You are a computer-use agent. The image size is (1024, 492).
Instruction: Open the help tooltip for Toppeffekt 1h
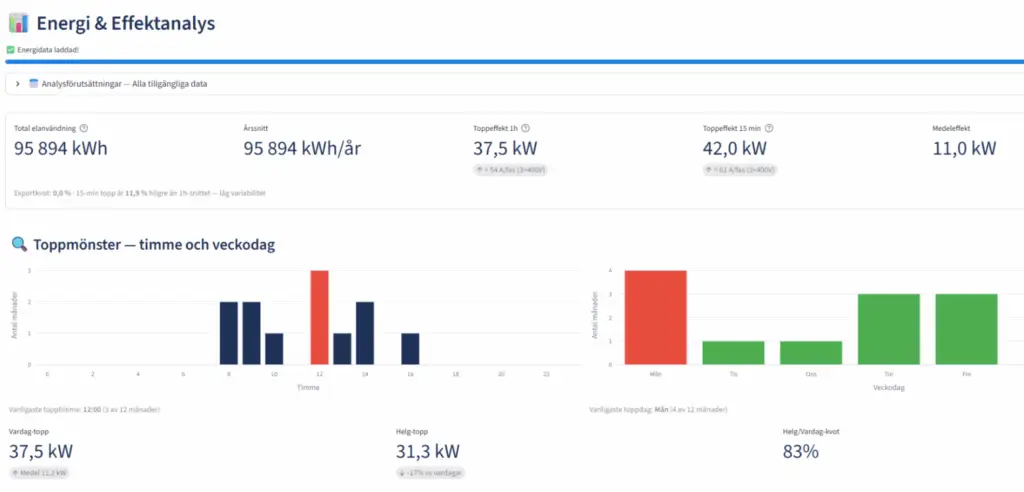526,128
